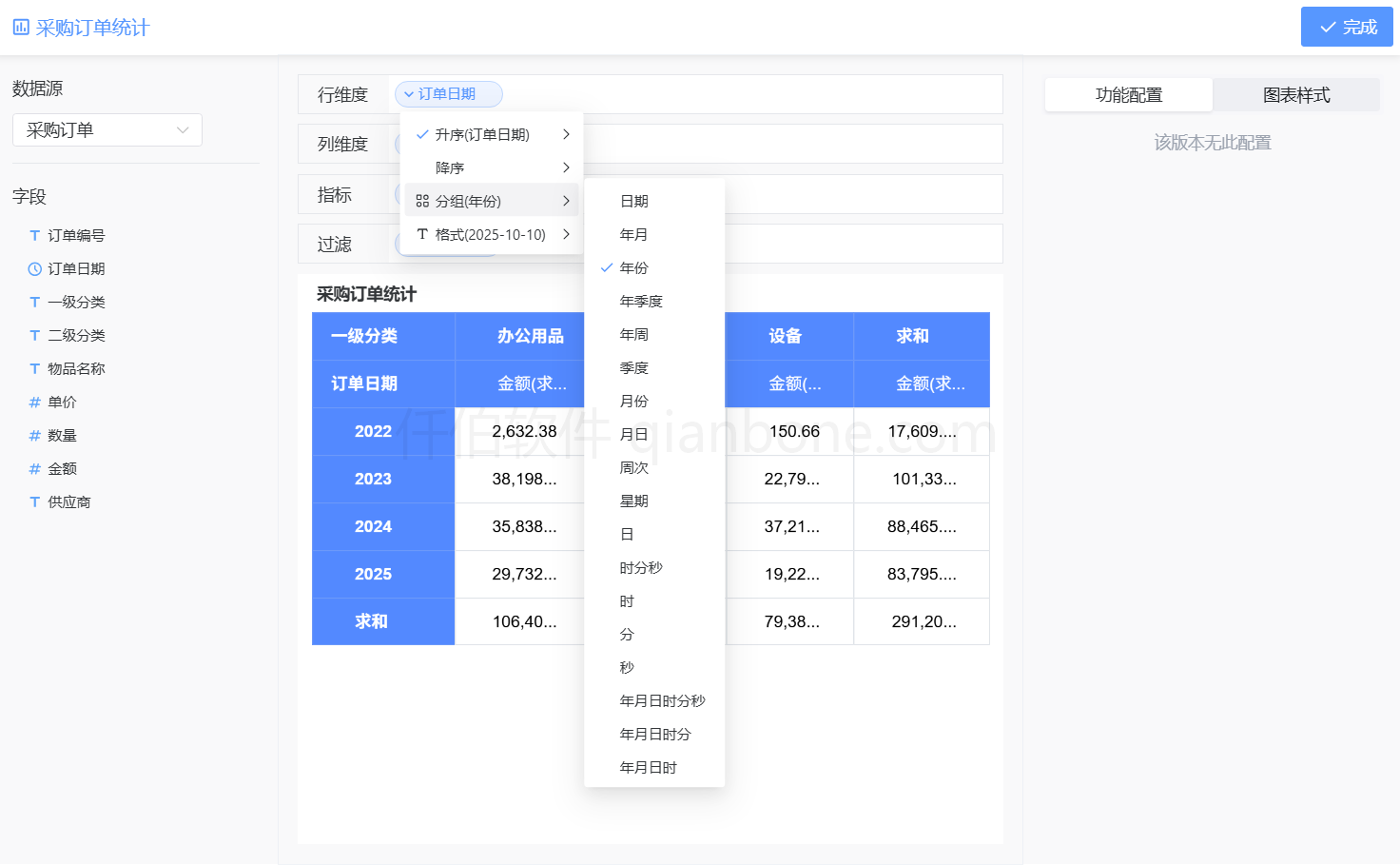Screen dimensions: 1400x865
Task: Select the checked 年份 grouping option
Action: coord(635,267)
